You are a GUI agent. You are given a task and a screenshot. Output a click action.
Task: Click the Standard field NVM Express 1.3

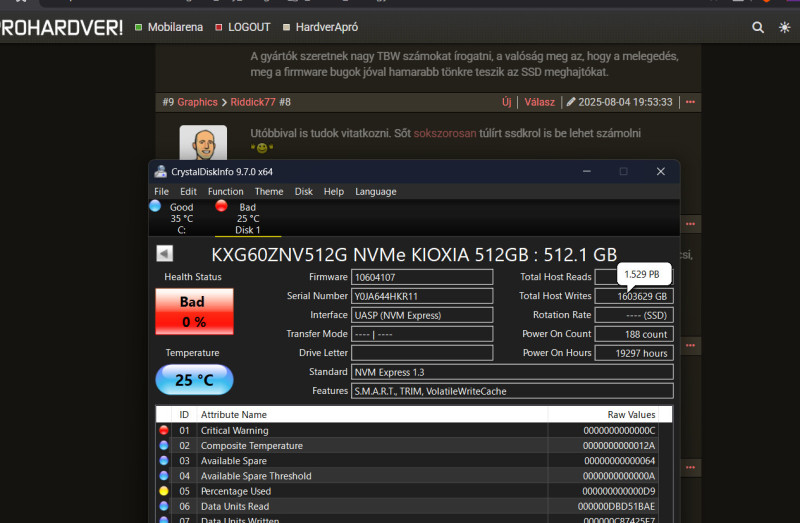tap(512, 372)
